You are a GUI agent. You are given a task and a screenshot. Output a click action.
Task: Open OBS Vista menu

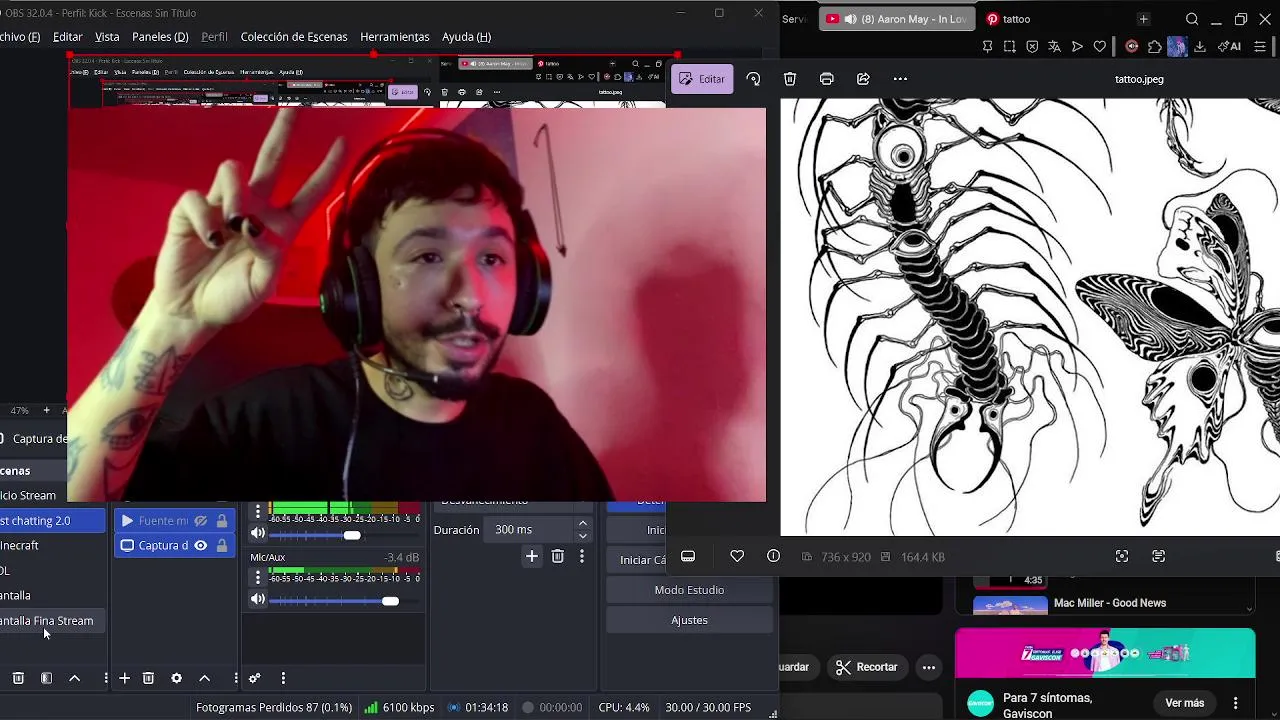point(107,36)
